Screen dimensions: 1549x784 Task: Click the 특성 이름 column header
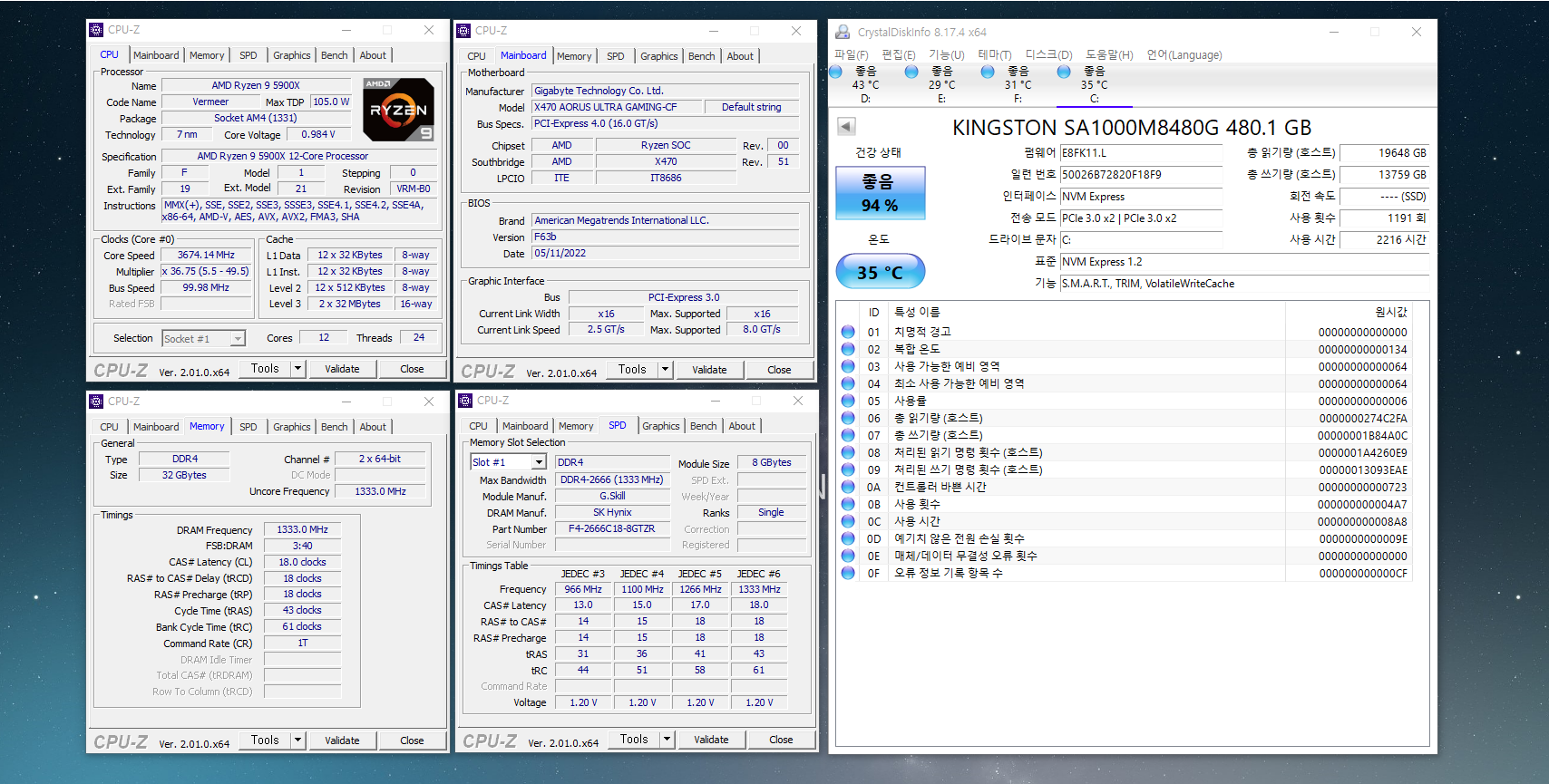click(917, 312)
